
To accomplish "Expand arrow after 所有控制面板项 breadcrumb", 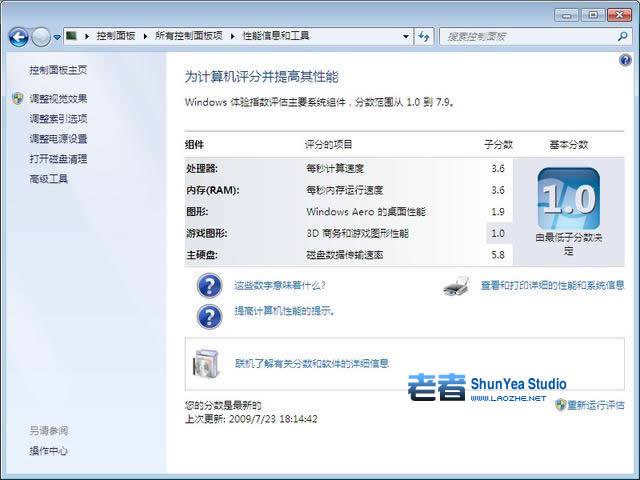I will pos(232,36).
